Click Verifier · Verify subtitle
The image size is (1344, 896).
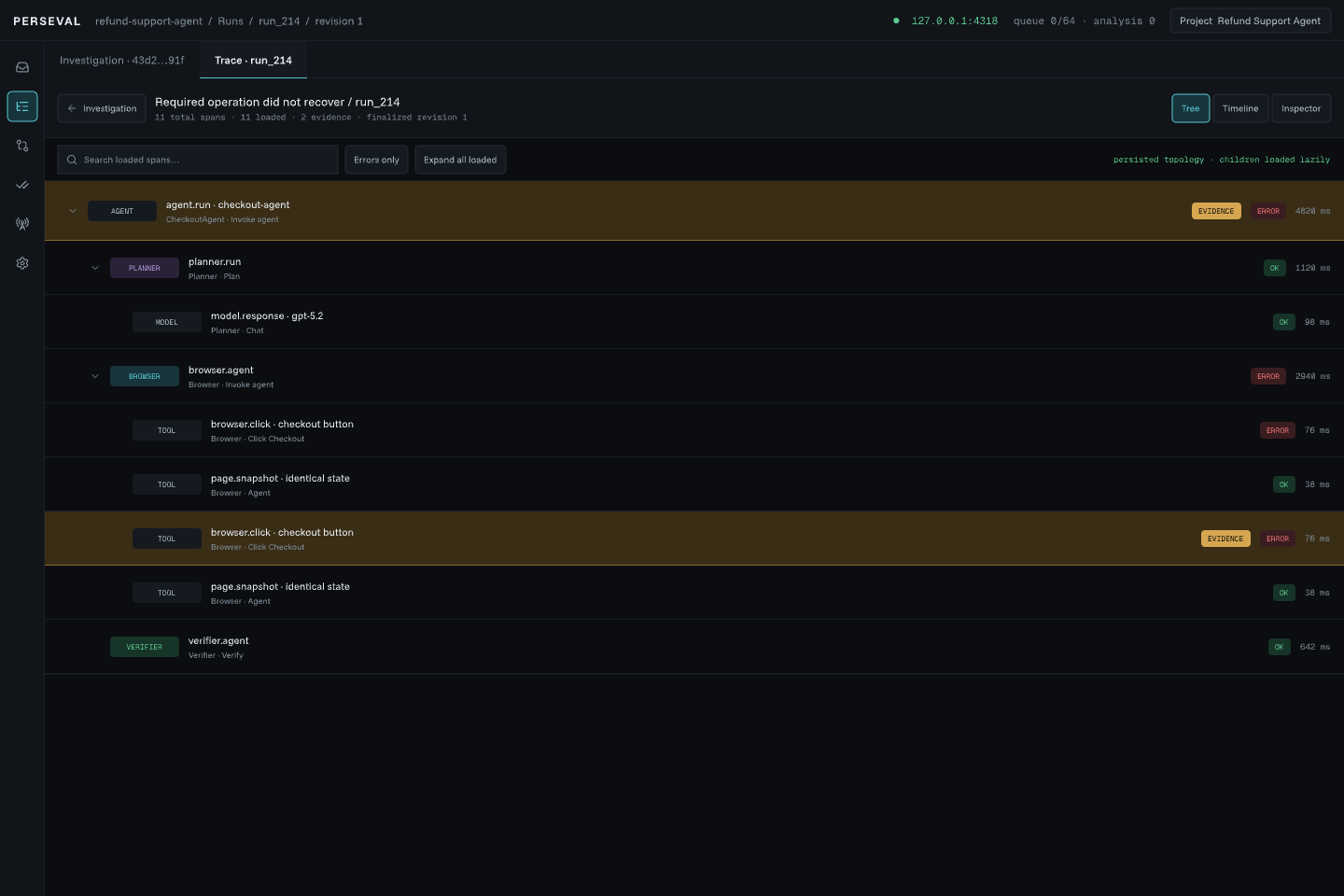point(216,656)
